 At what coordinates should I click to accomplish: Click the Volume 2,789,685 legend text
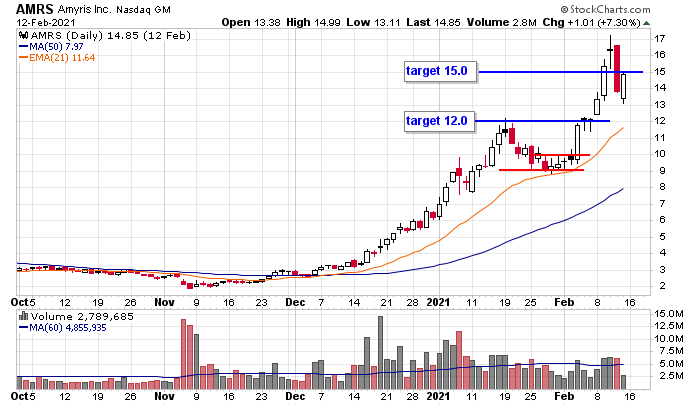[82, 316]
